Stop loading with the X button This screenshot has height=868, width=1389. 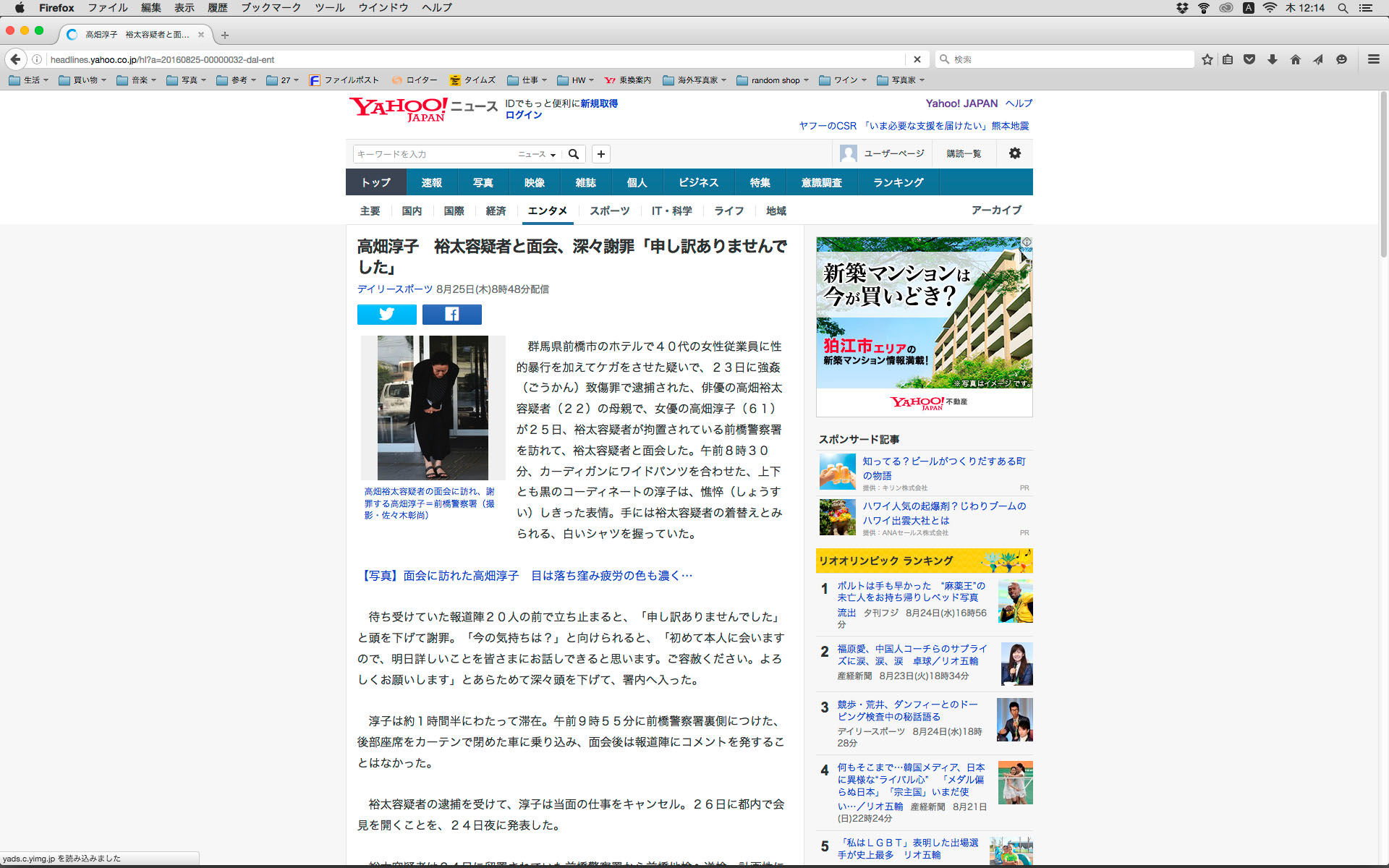click(x=917, y=59)
